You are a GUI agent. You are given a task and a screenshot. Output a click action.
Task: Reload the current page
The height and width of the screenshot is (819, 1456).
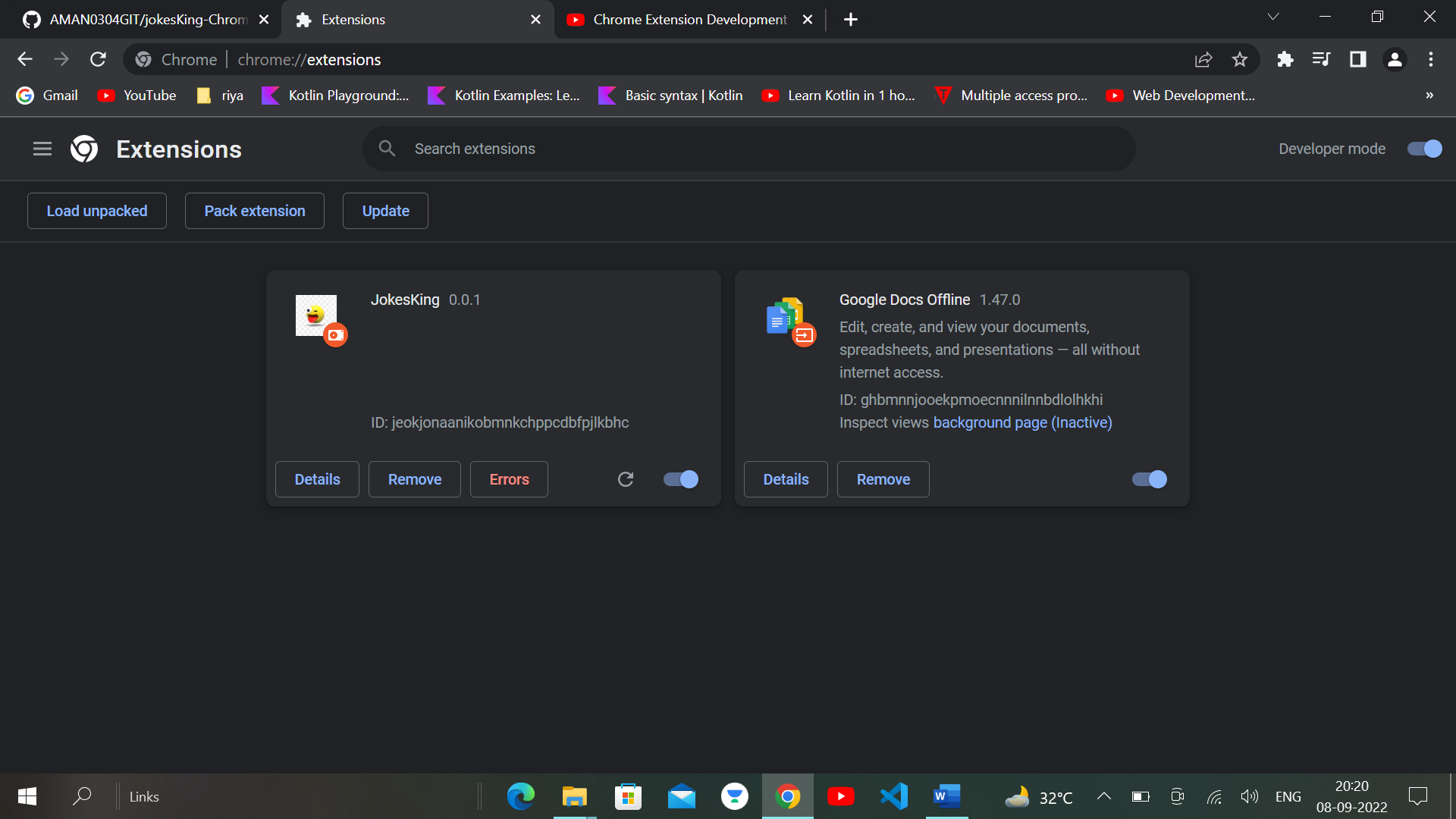point(98,59)
